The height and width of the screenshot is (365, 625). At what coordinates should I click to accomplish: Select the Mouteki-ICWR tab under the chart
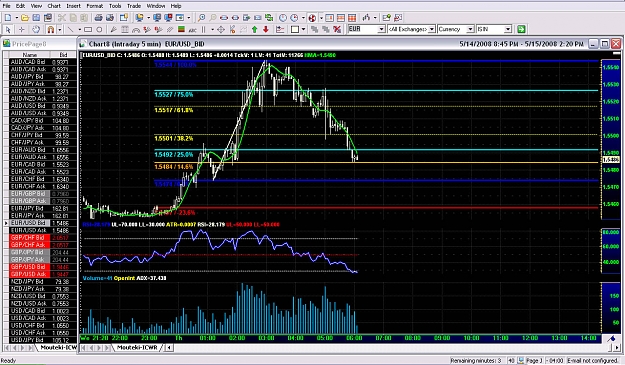tap(137, 347)
